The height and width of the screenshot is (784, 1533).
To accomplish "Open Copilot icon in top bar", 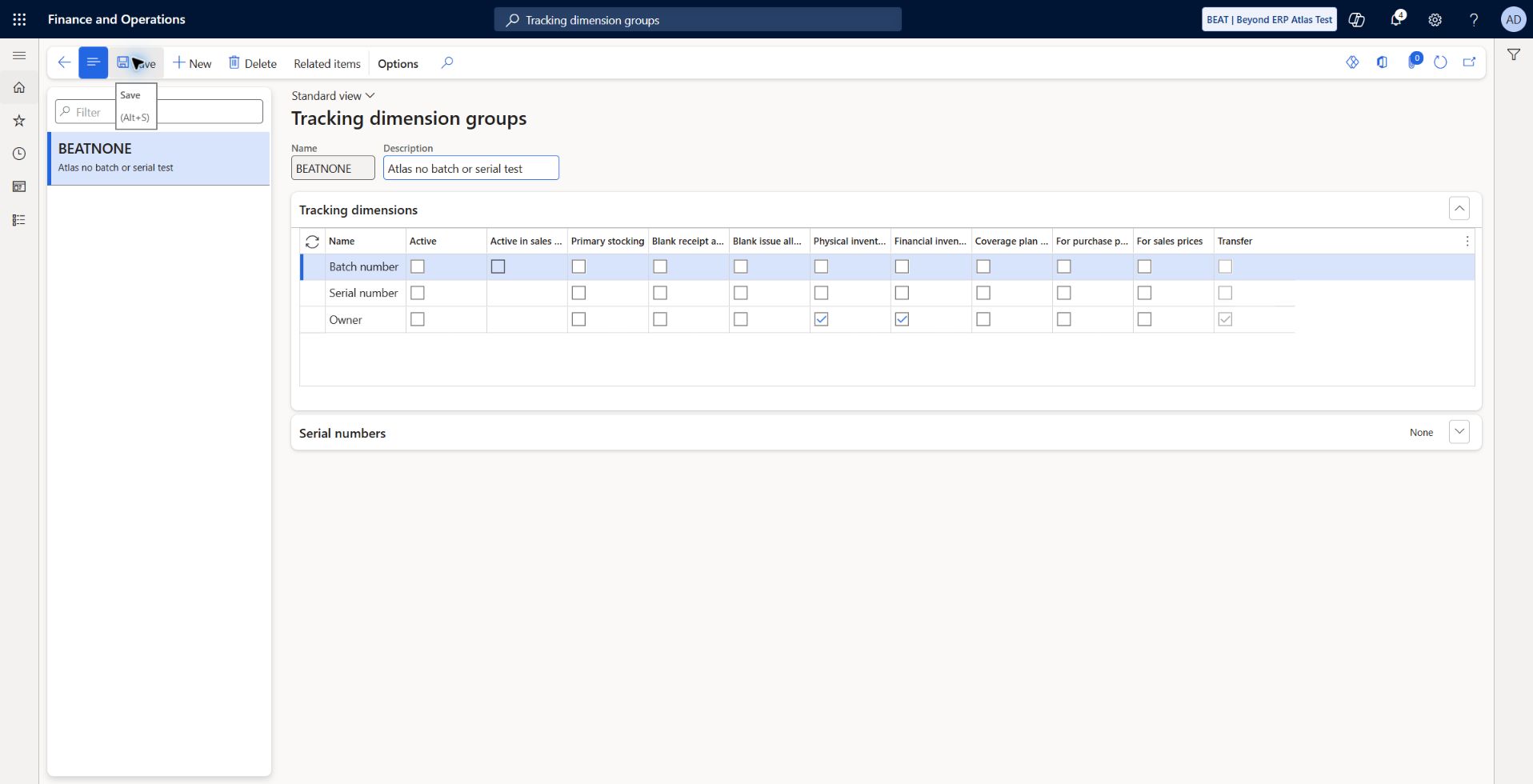I will tap(1357, 19).
